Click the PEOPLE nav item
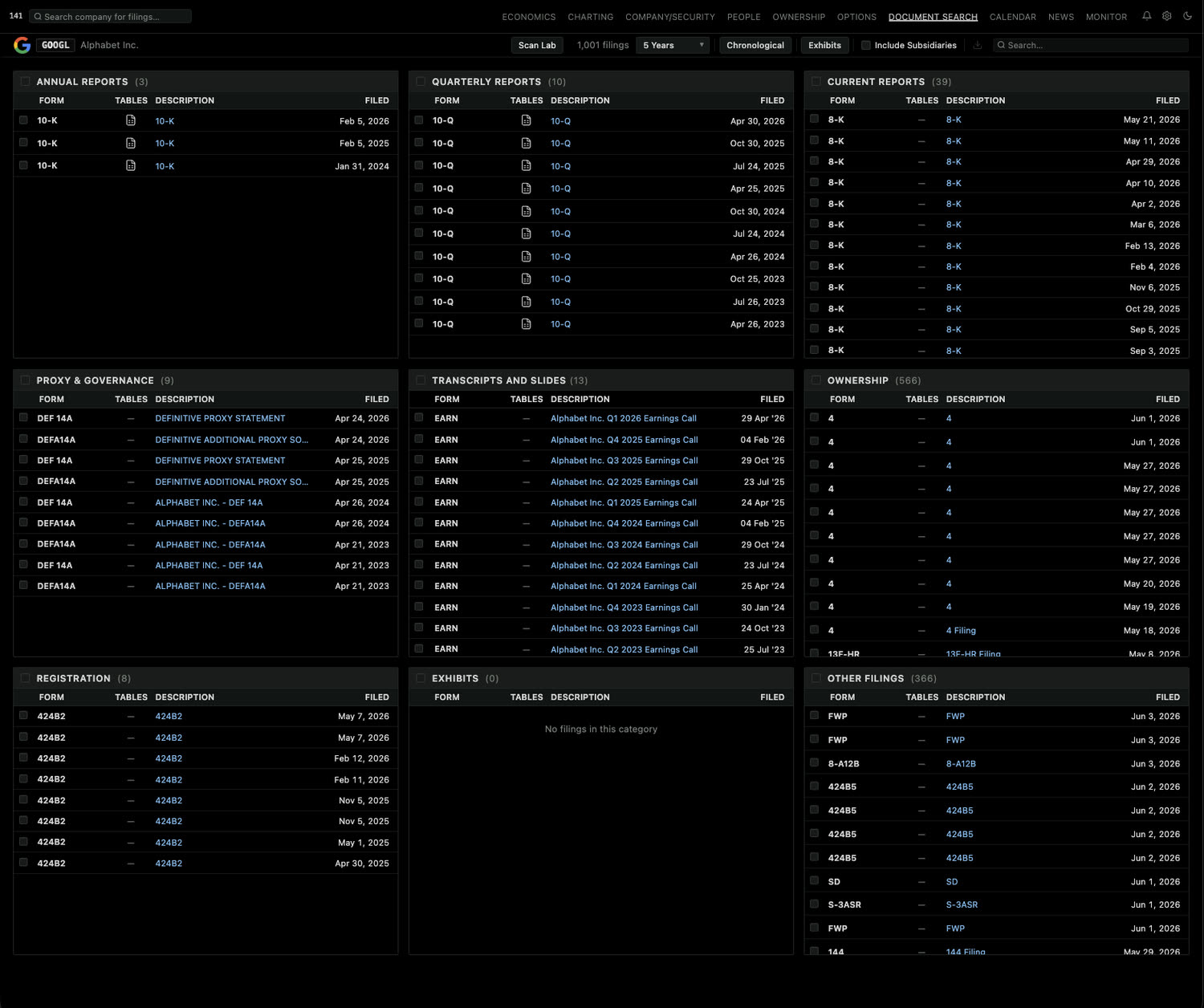Viewport: 1204px width, 1008px height. coord(744,17)
